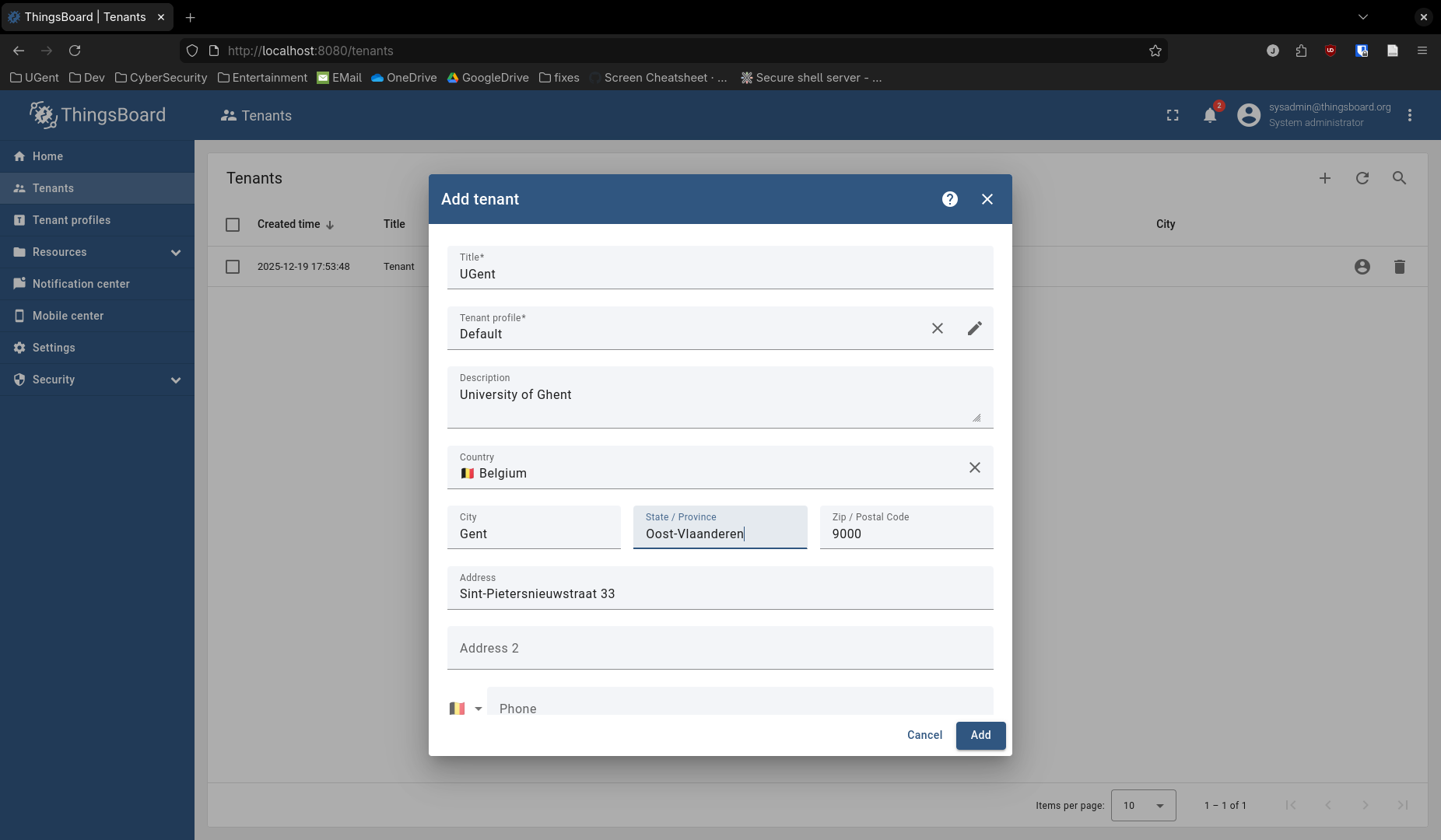The image size is (1441, 840).
Task: Cancel the Add tenant dialog
Action: click(924, 735)
